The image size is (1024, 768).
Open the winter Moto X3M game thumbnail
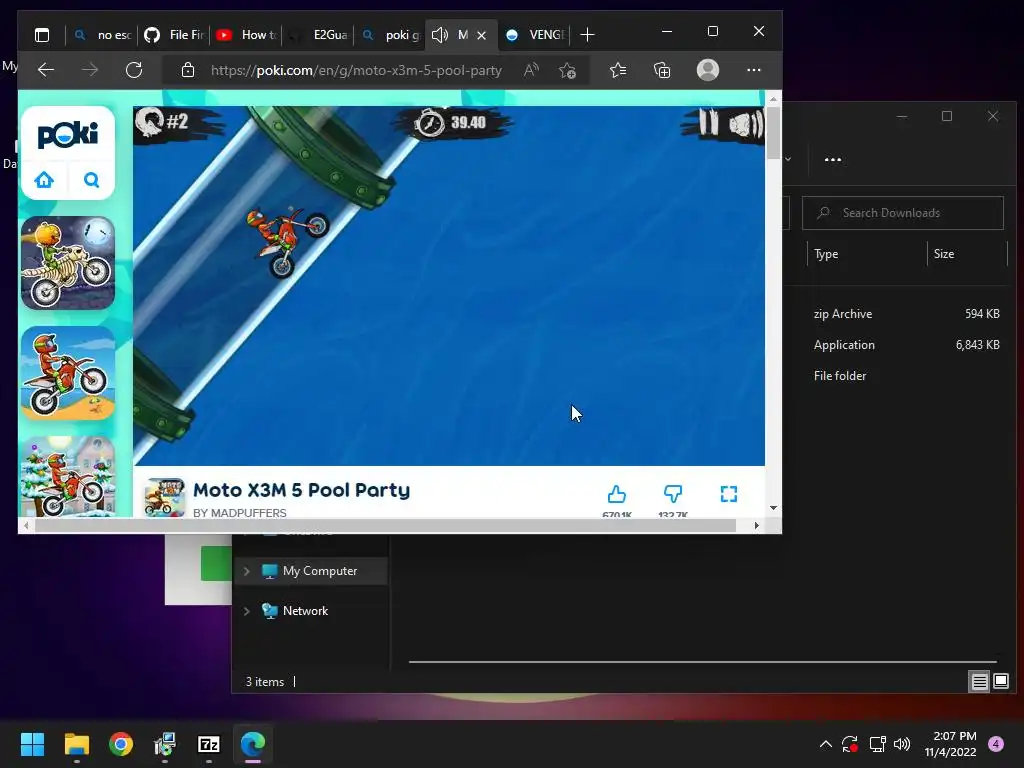pyautogui.click(x=68, y=477)
